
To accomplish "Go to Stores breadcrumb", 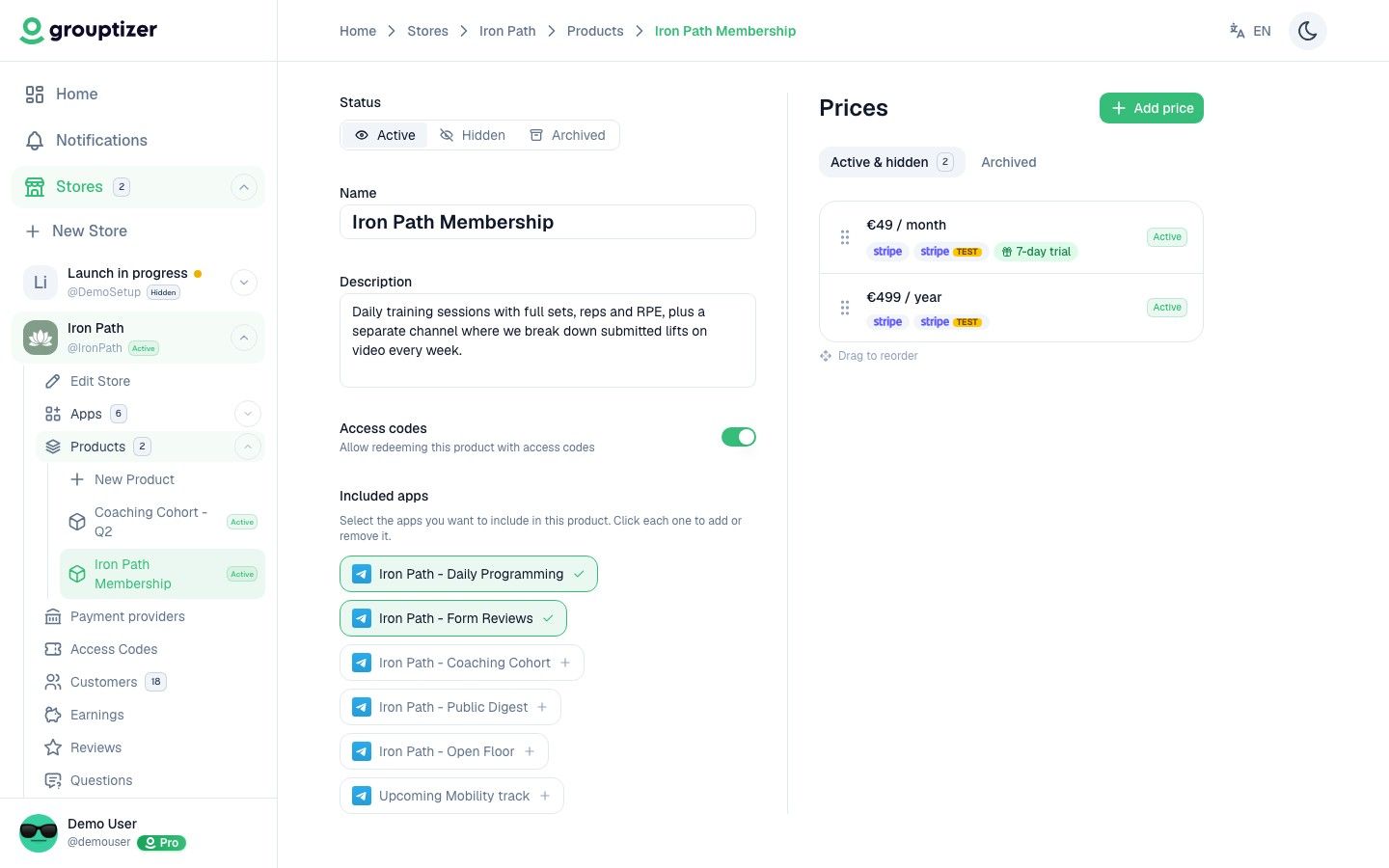I will [427, 31].
